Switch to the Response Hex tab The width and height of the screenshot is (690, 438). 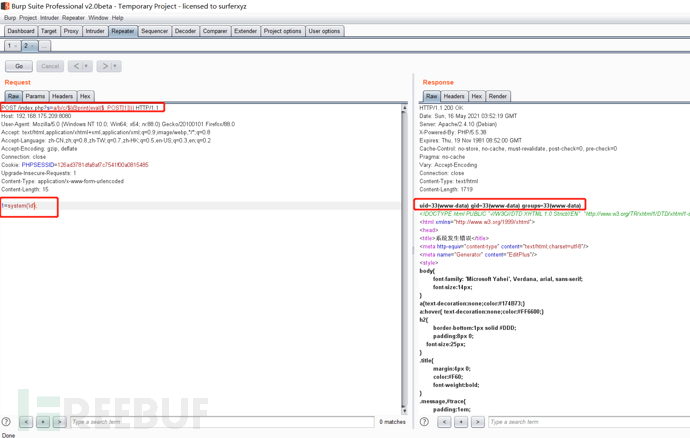coord(477,96)
